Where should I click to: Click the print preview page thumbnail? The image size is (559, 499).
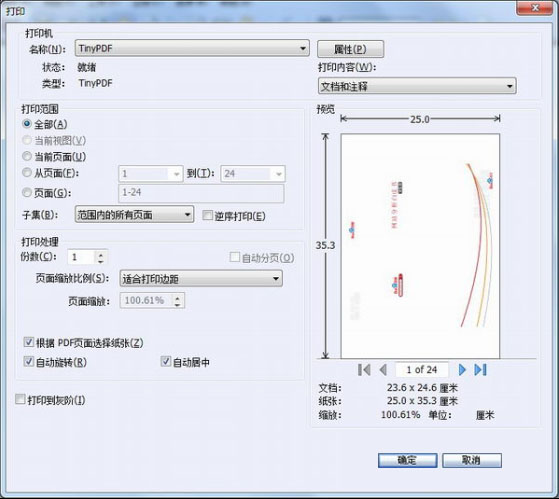pyautogui.click(x=420, y=246)
